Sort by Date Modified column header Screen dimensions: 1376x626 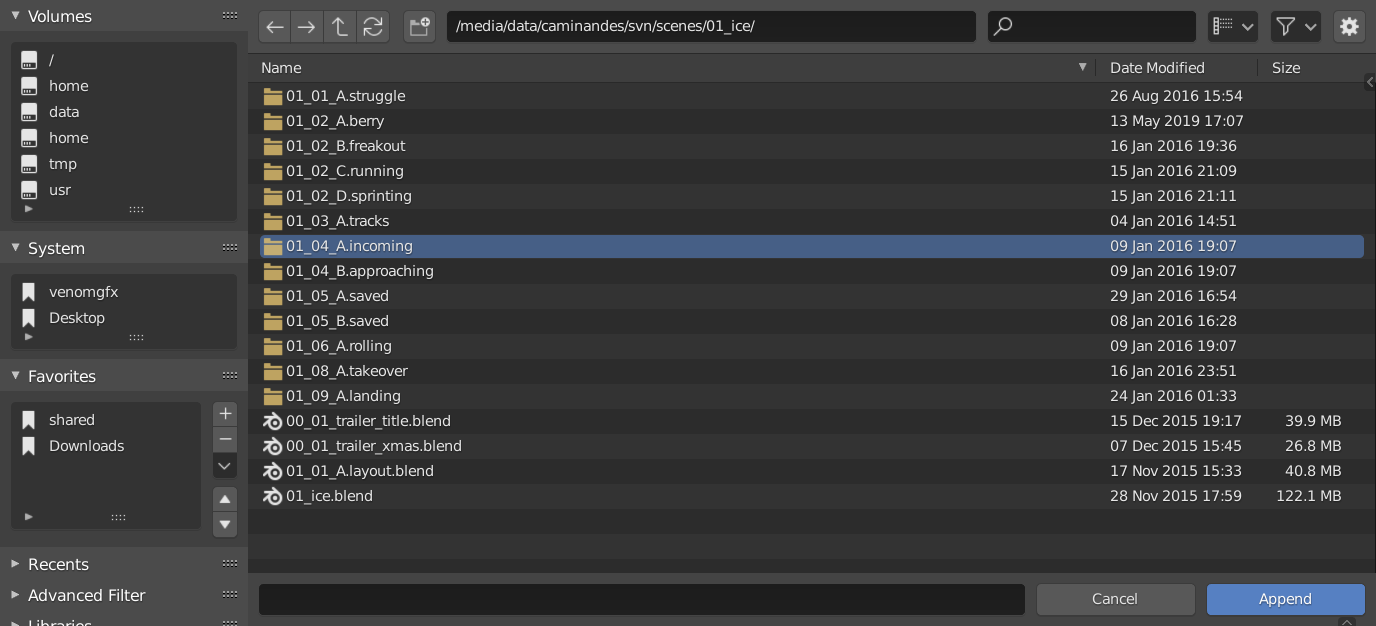point(1177,68)
